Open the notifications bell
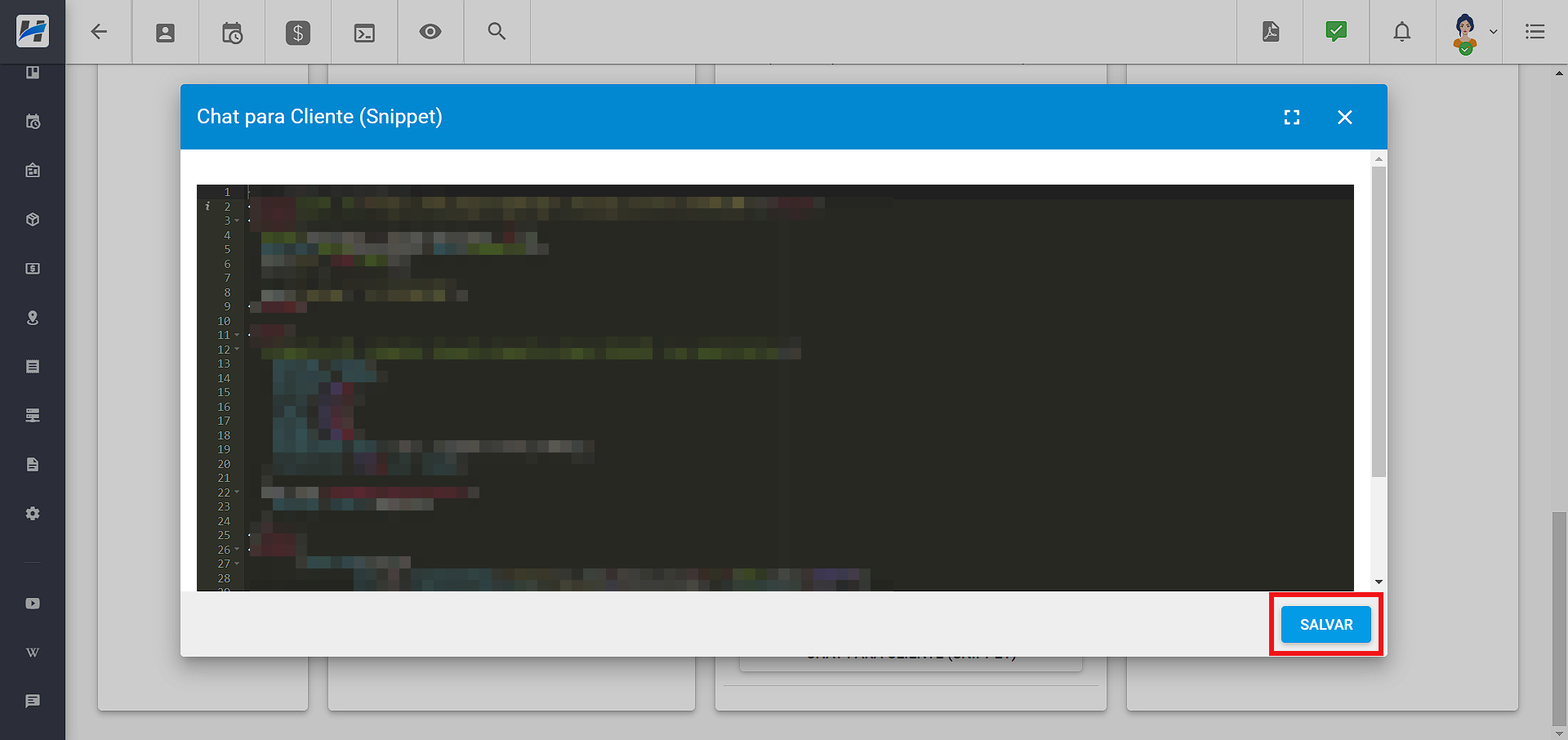 pyautogui.click(x=1402, y=32)
